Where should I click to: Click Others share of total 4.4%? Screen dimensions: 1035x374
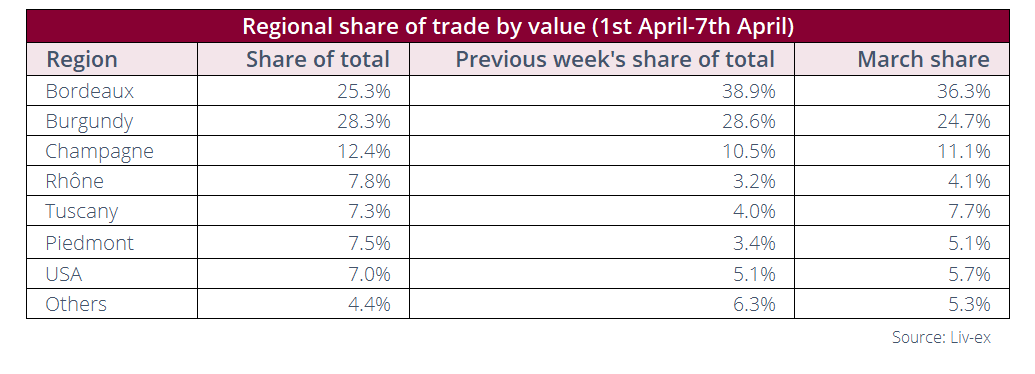(369, 303)
